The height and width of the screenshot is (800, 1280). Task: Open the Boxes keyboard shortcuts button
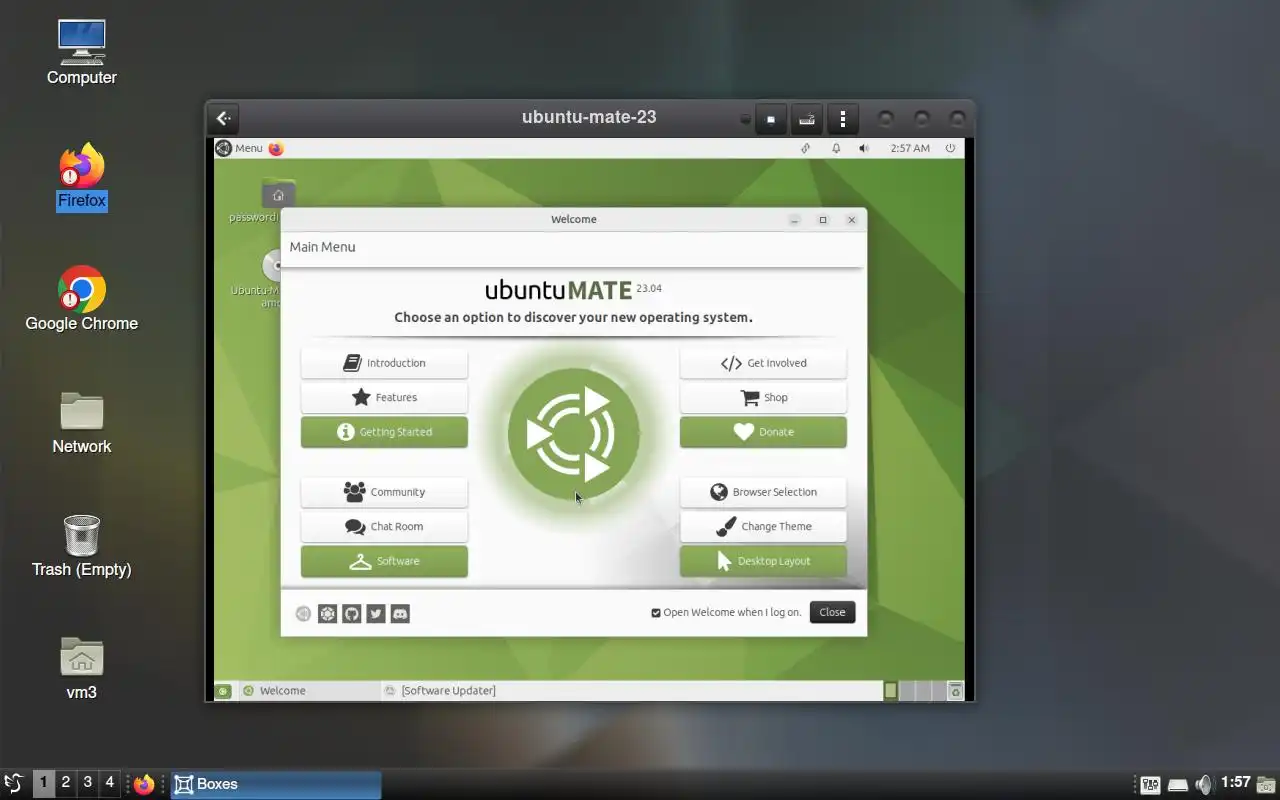[x=807, y=119]
